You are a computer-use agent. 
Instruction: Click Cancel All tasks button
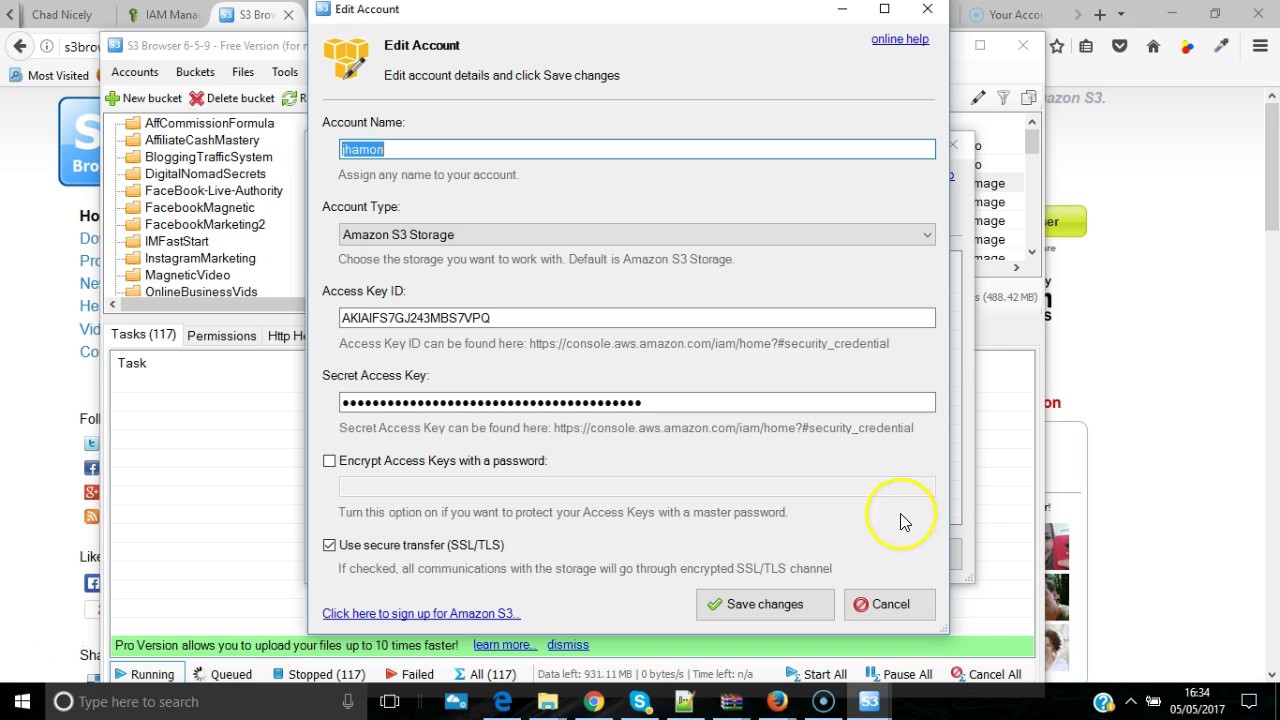coord(986,674)
